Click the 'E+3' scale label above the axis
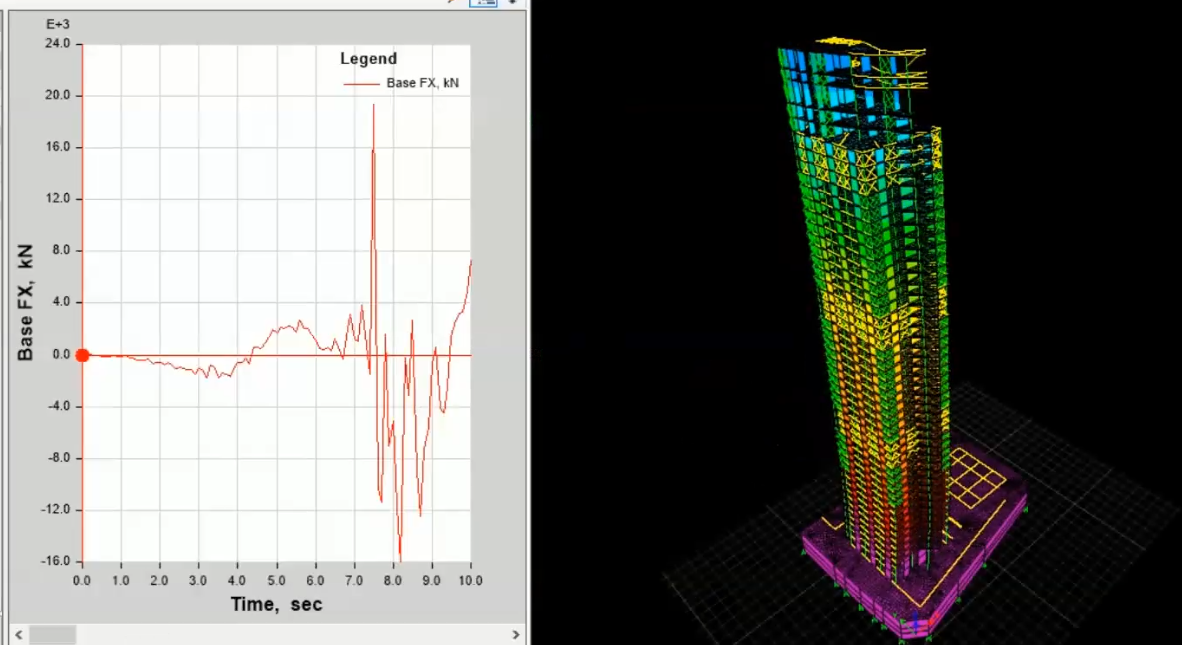This screenshot has width=1182, height=645. click(58, 24)
